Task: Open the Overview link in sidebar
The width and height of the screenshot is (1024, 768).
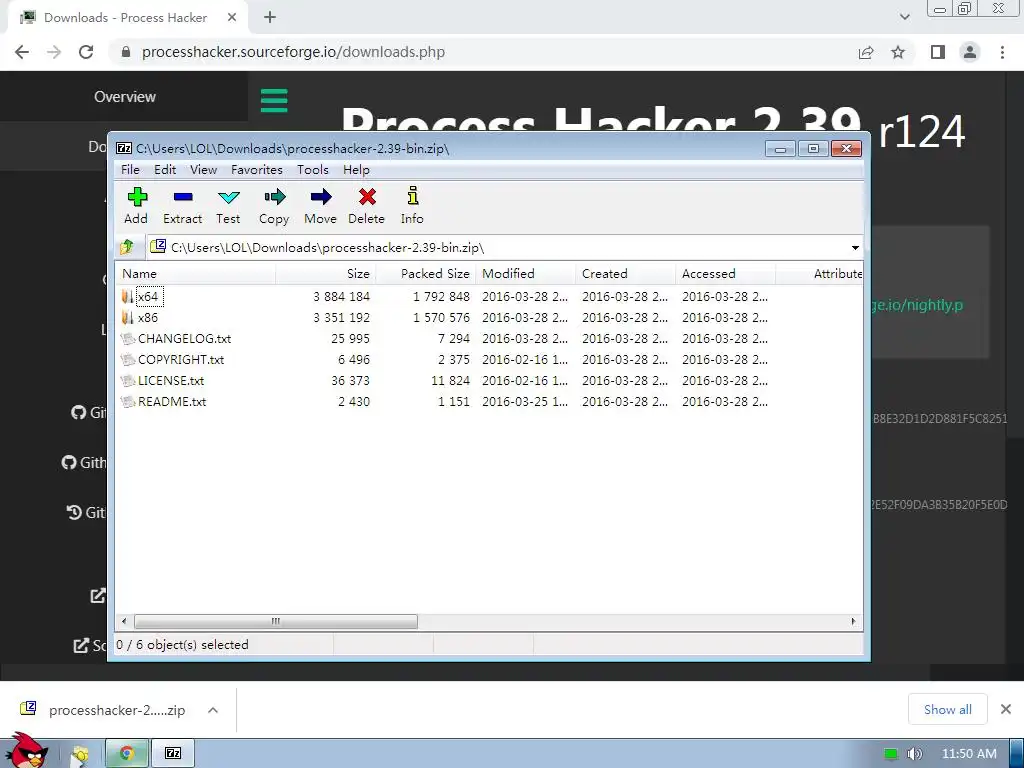Action: click(125, 97)
